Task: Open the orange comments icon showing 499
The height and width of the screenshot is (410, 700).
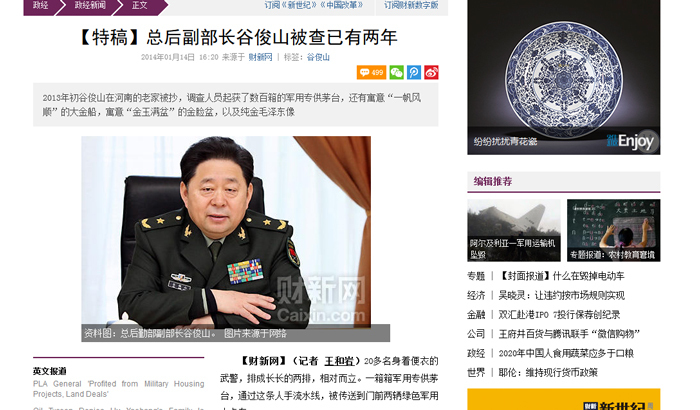Action: (x=371, y=72)
